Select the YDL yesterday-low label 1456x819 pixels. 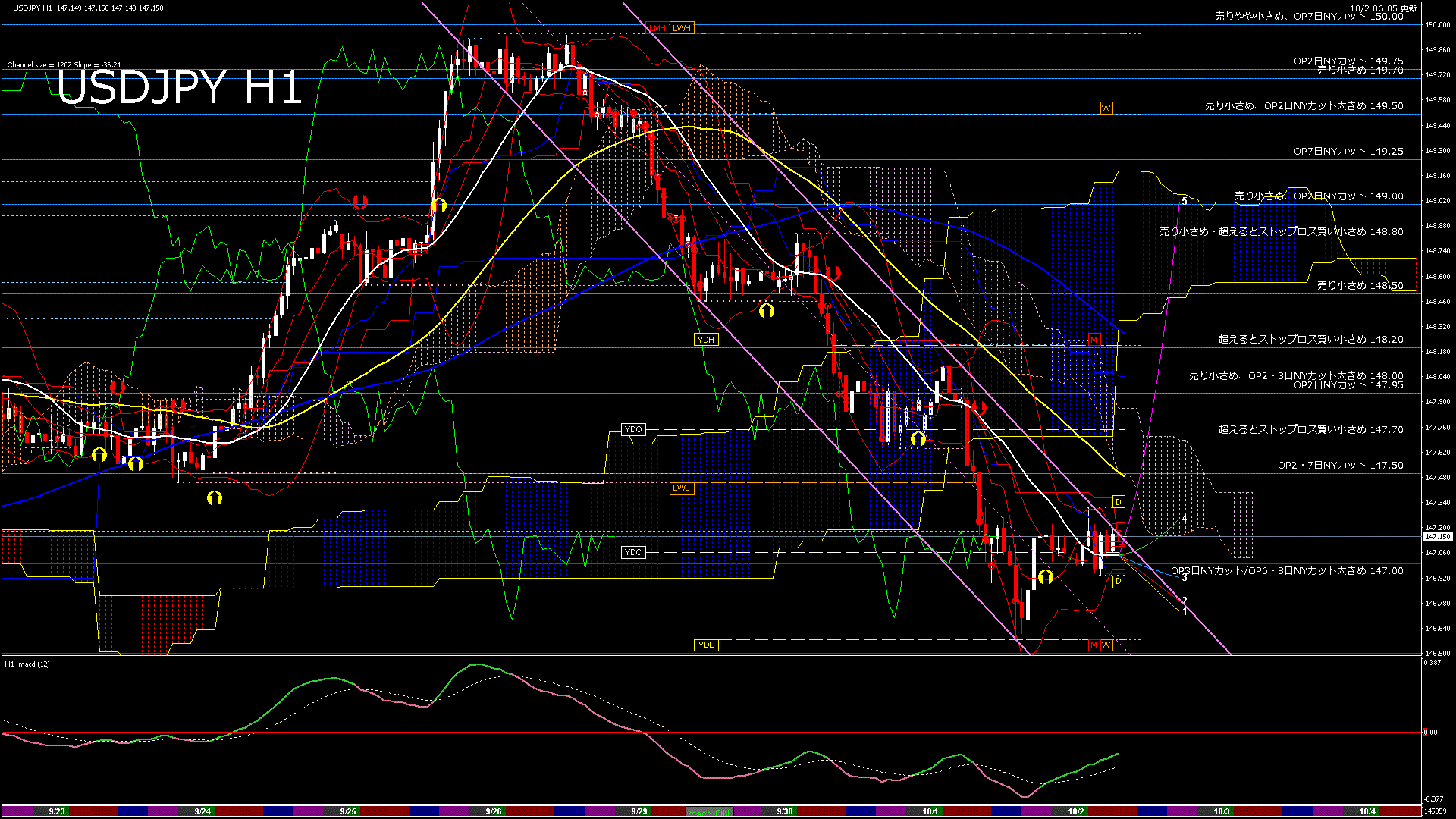(705, 645)
